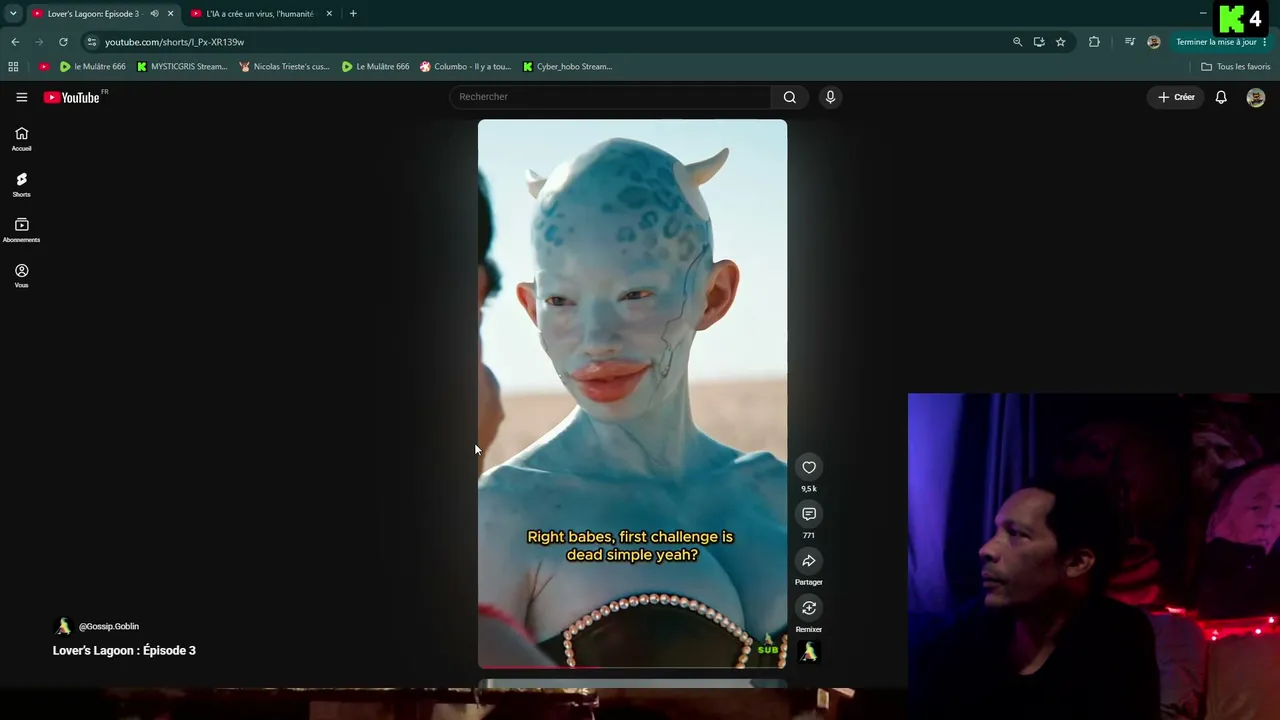Open Abonnements in the YouTube sidebar
Screen dimensions: 1280x720
click(21, 231)
